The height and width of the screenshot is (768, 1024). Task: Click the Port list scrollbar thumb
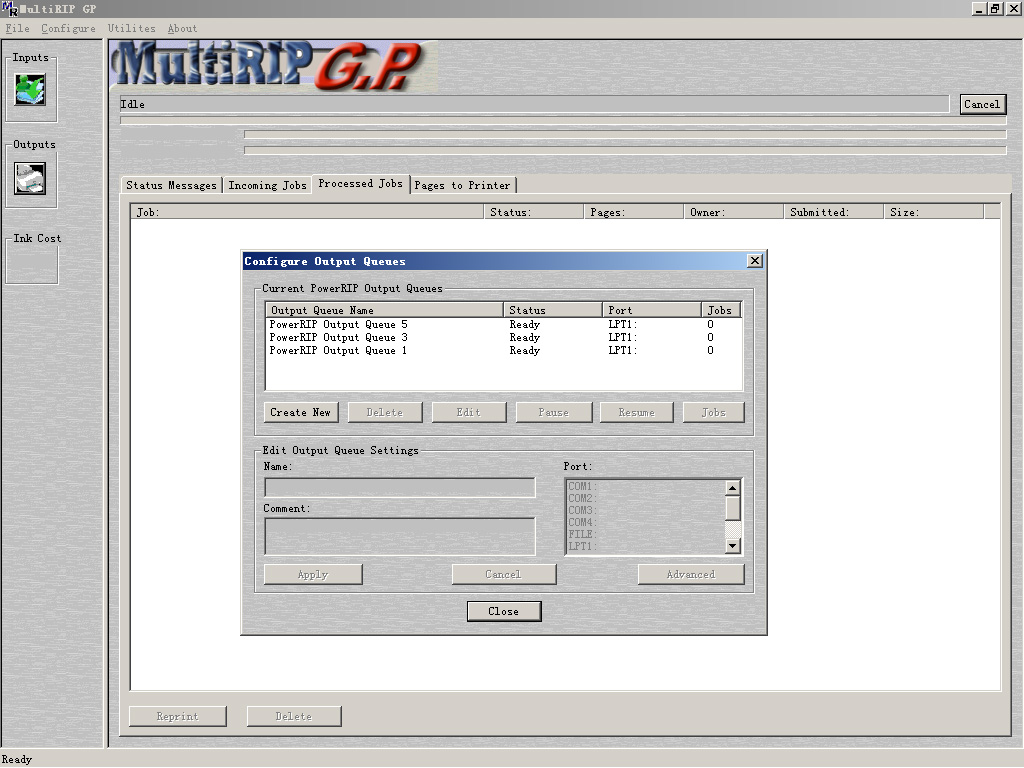[733, 508]
